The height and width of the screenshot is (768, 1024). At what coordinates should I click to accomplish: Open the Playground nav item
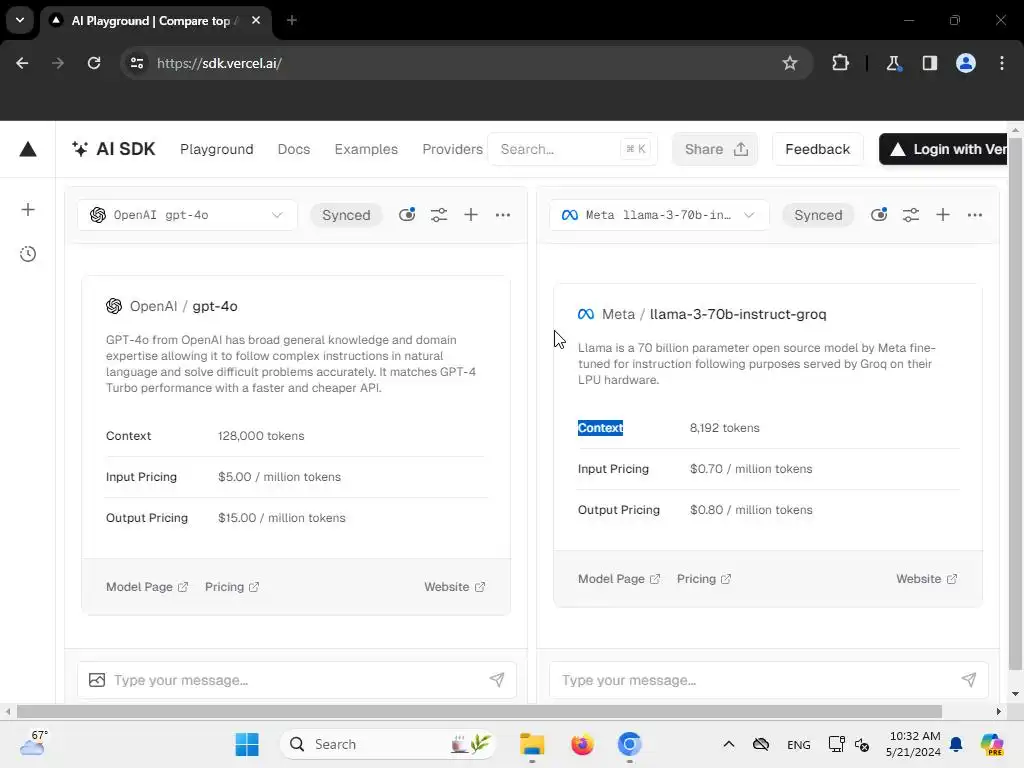click(217, 150)
